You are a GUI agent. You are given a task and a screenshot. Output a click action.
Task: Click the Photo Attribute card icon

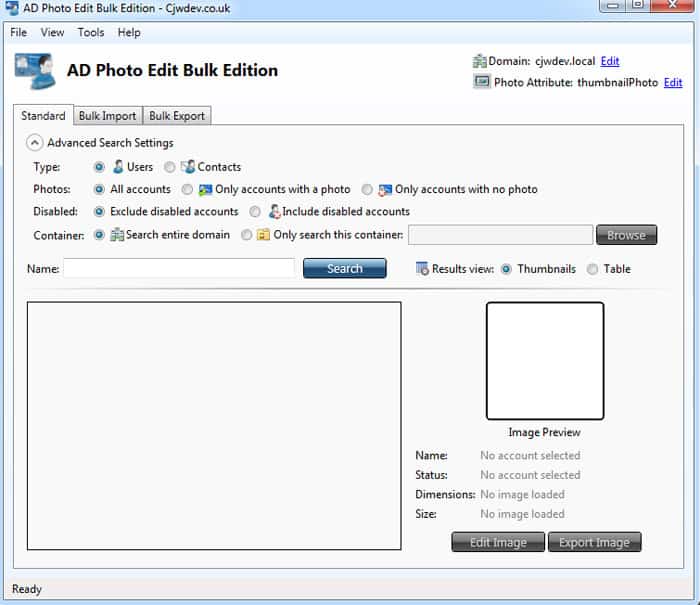(x=482, y=82)
